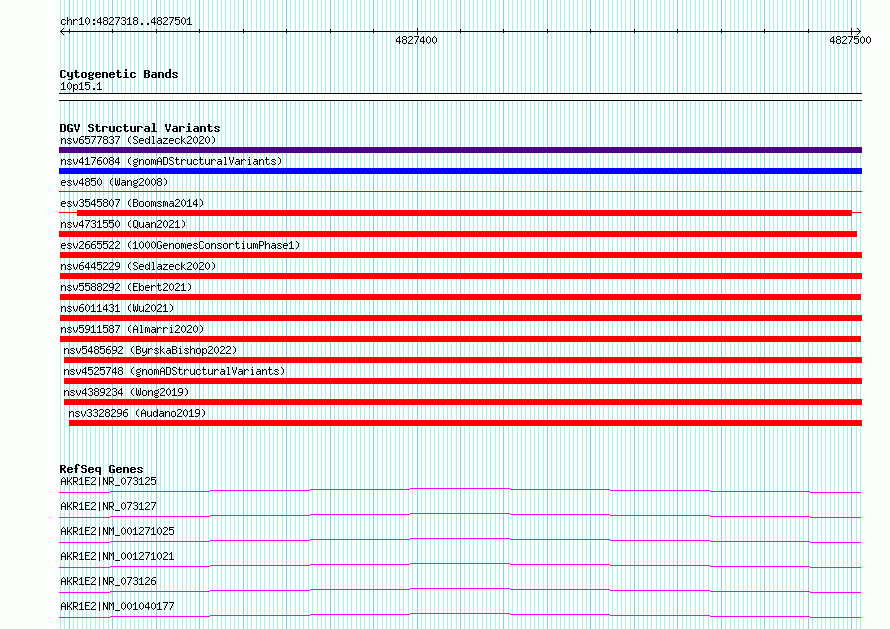The height and width of the screenshot is (629, 890).
Task: Open transcript AKR1E2|NR_073125 label
Action: [x=108, y=481]
